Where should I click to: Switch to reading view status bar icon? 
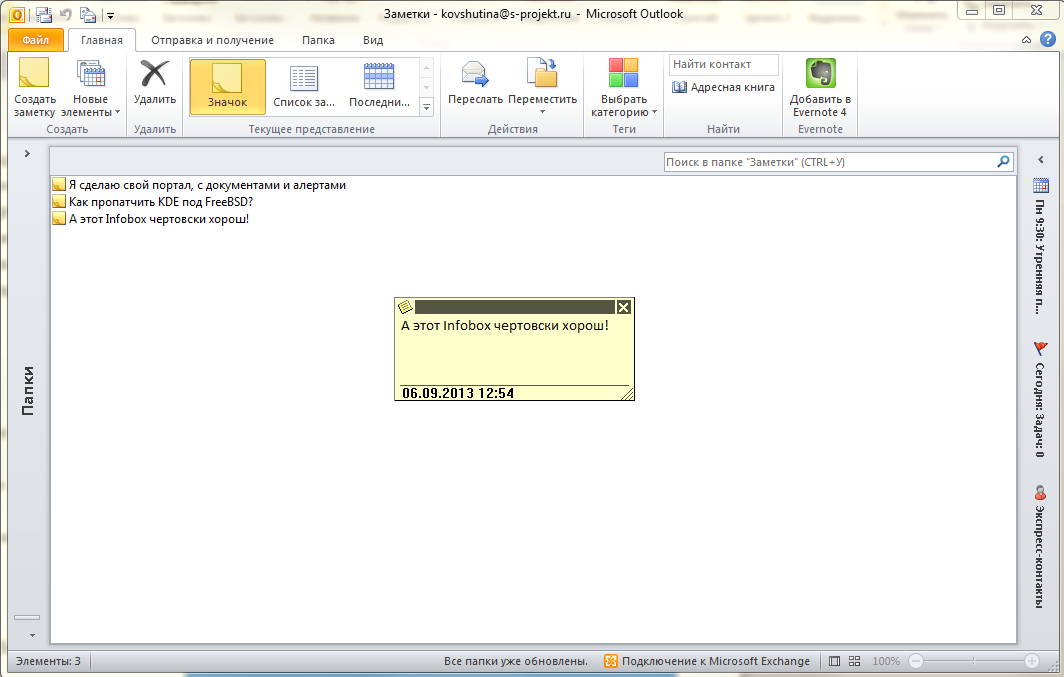(x=854, y=661)
